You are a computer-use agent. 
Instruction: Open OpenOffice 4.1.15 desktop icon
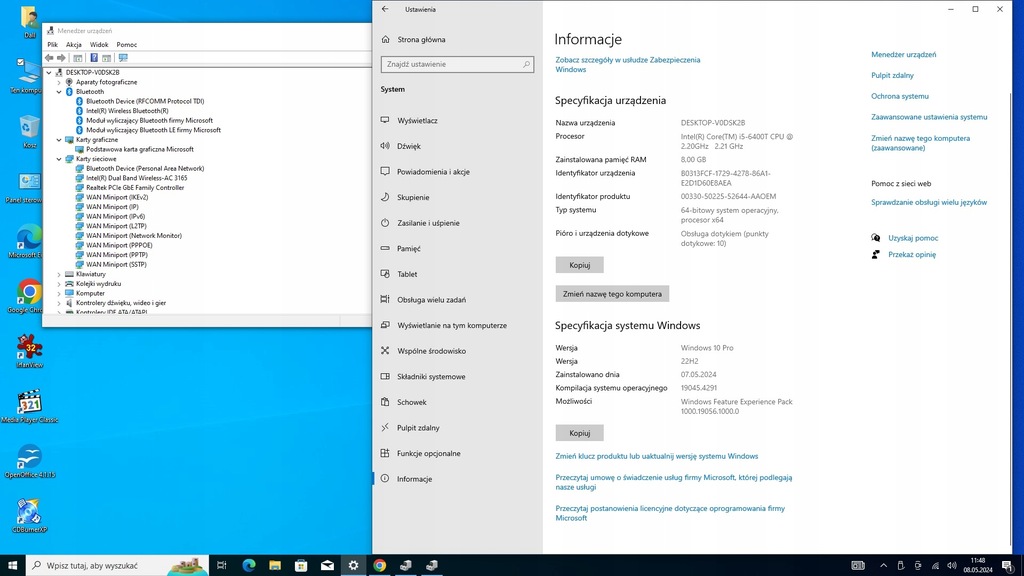click(x=29, y=461)
